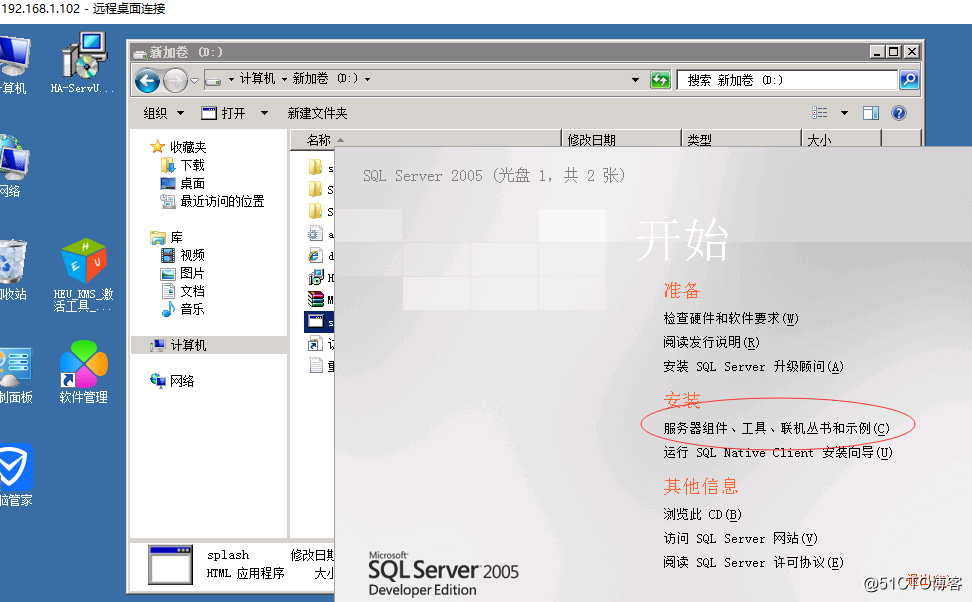Select the Internet Explorer HTML file icon
The height and width of the screenshot is (602, 972).
pyautogui.click(x=316, y=255)
